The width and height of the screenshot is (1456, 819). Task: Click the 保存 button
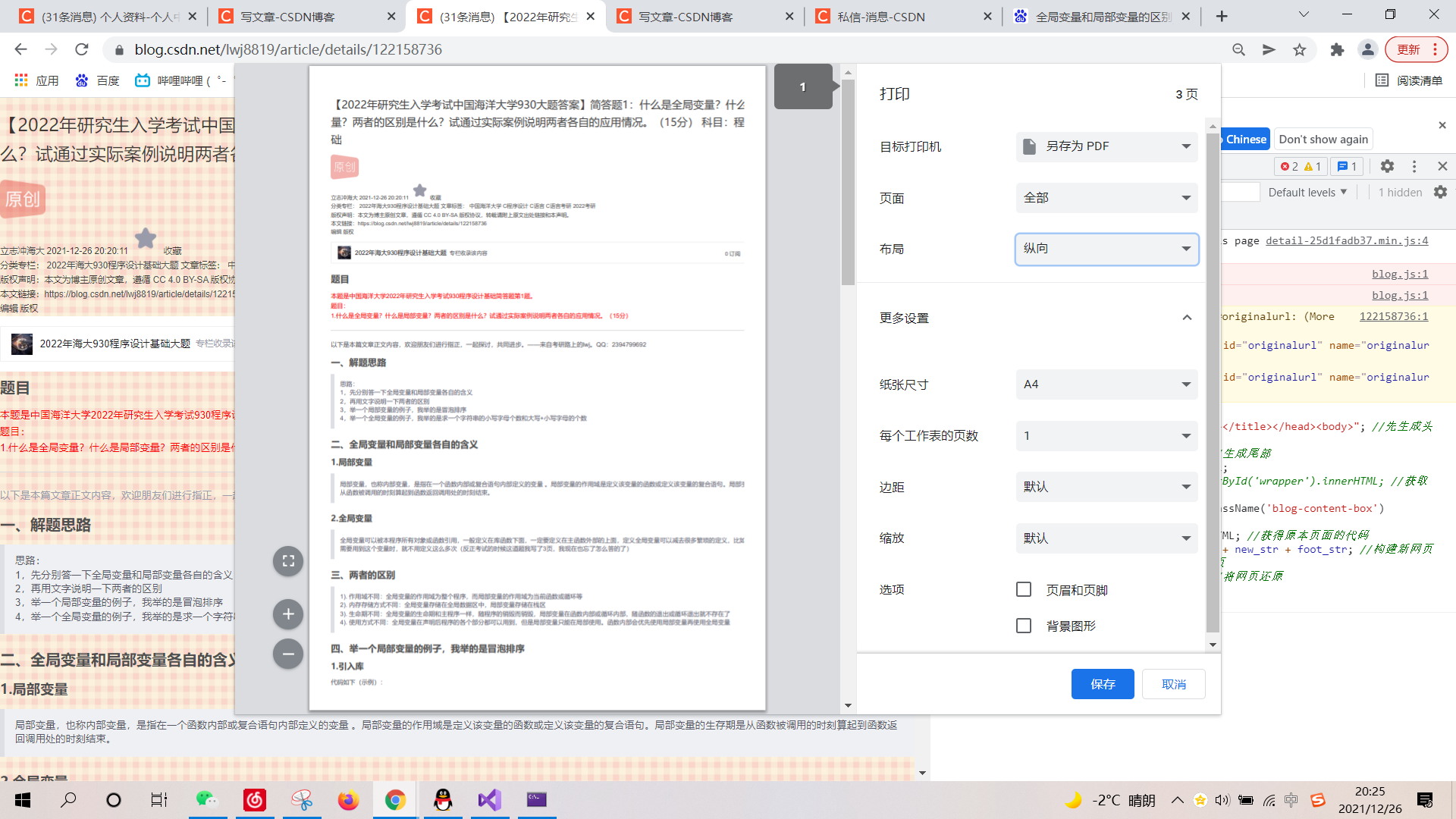(x=1103, y=684)
